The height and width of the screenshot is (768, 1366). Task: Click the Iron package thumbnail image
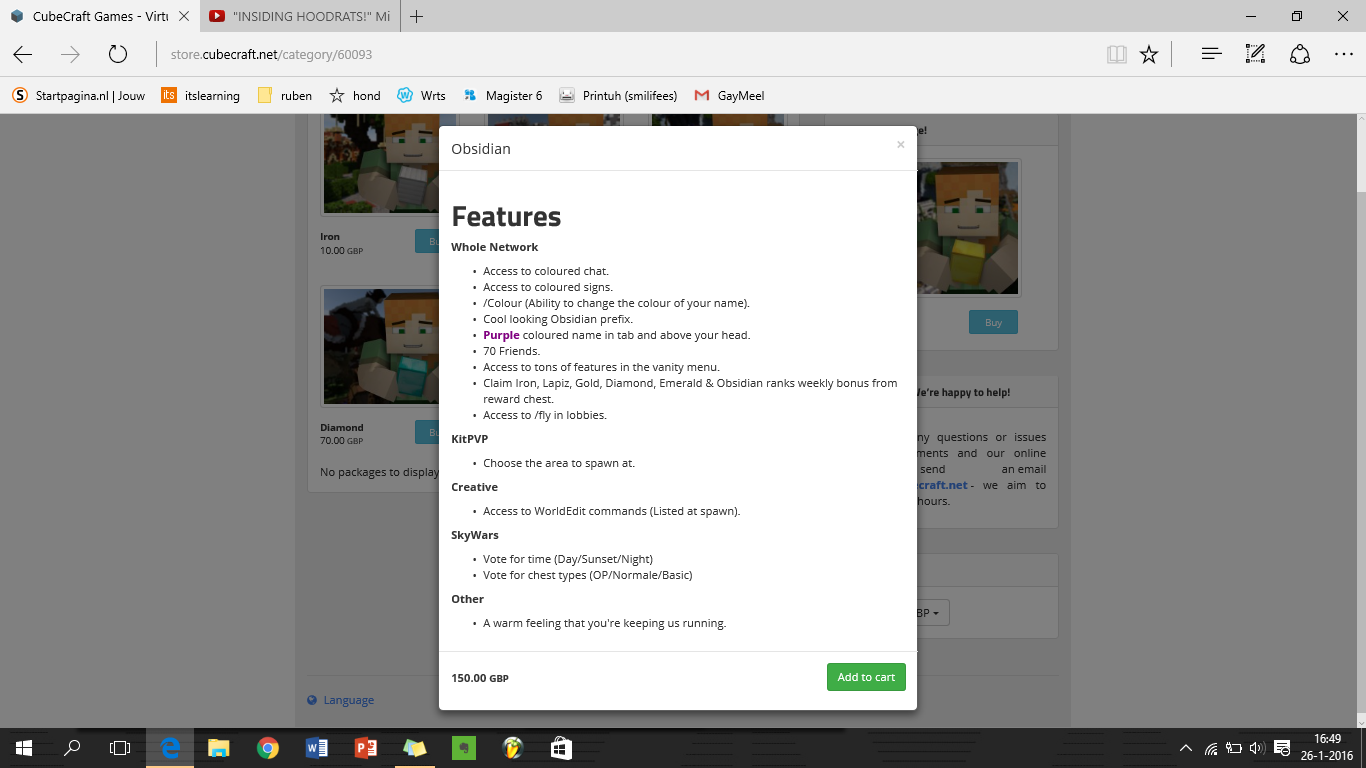pos(380,165)
